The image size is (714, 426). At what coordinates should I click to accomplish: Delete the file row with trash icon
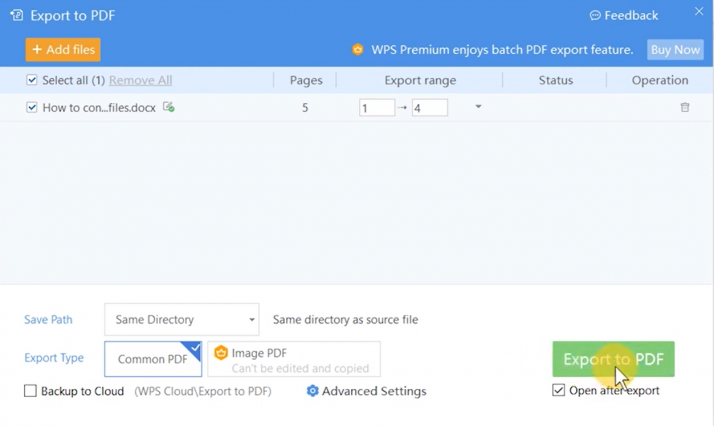684,107
